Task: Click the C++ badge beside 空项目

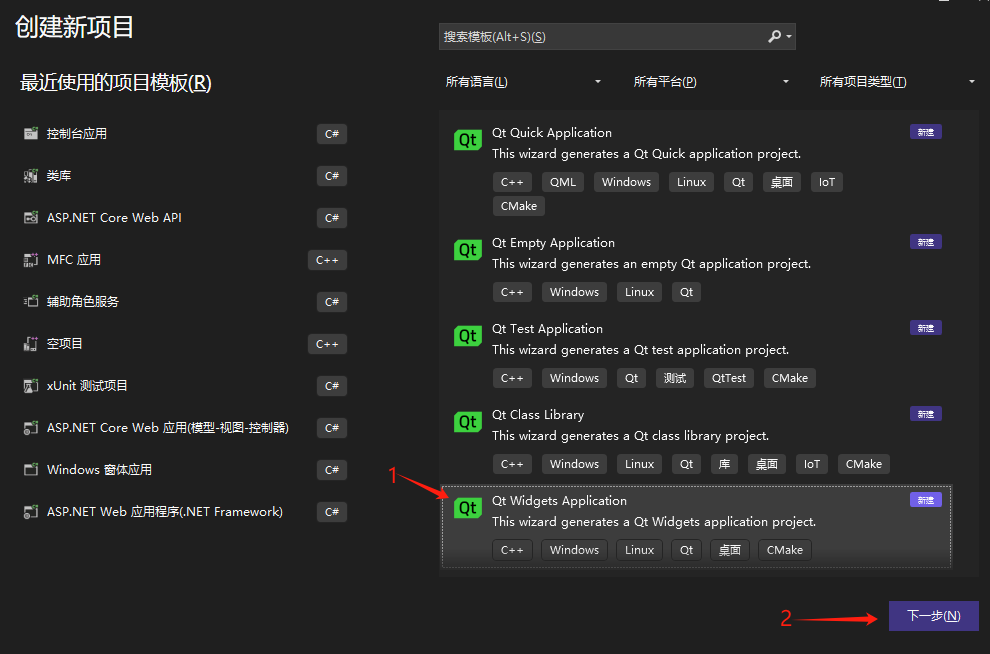Action: pos(327,344)
